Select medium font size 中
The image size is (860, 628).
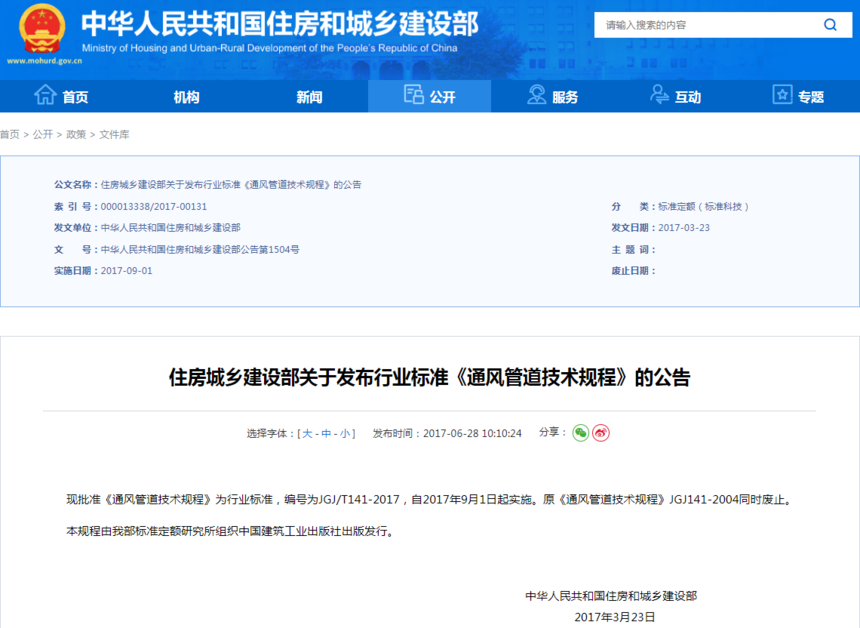(x=326, y=434)
